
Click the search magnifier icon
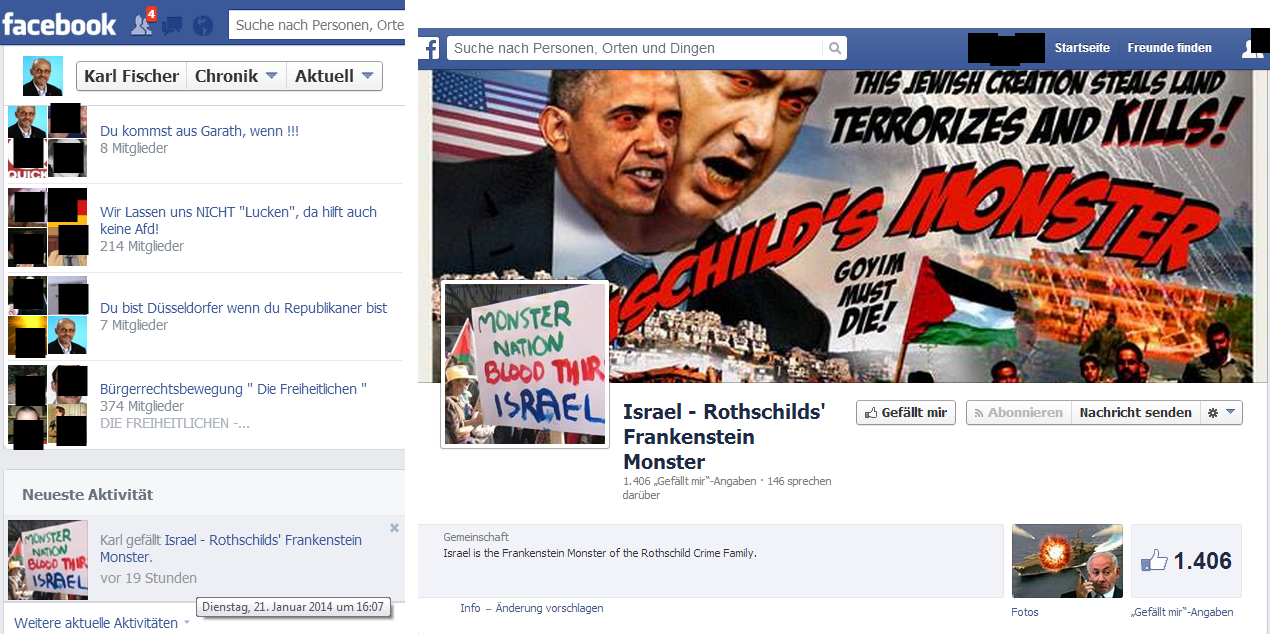[835, 48]
